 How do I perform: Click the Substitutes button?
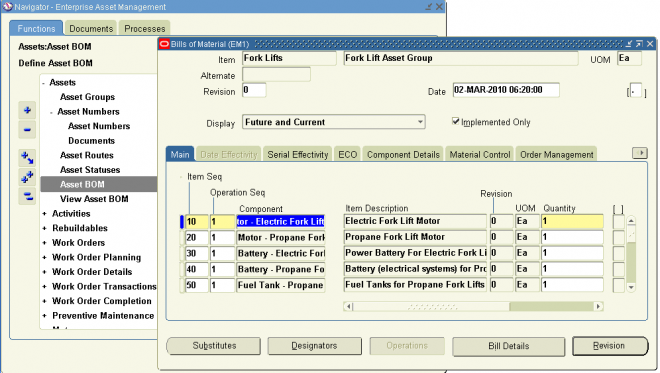point(214,346)
